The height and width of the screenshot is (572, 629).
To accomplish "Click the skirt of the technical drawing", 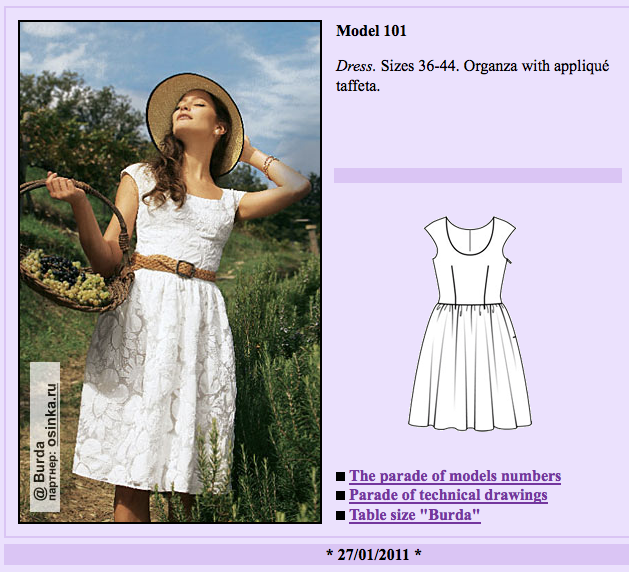I will click(470, 367).
